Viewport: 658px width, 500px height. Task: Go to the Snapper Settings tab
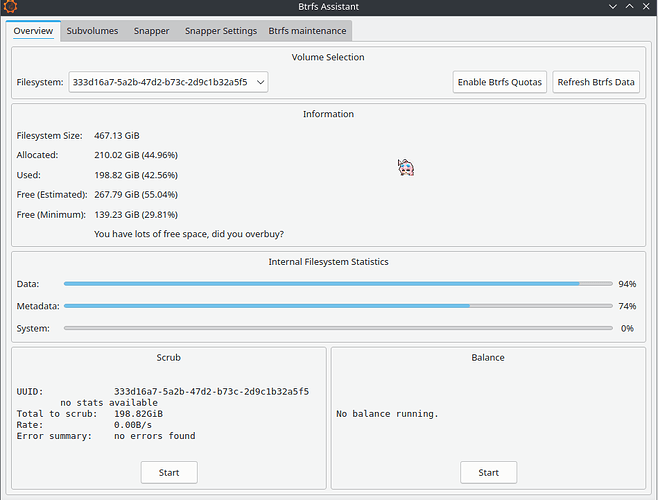(221, 31)
